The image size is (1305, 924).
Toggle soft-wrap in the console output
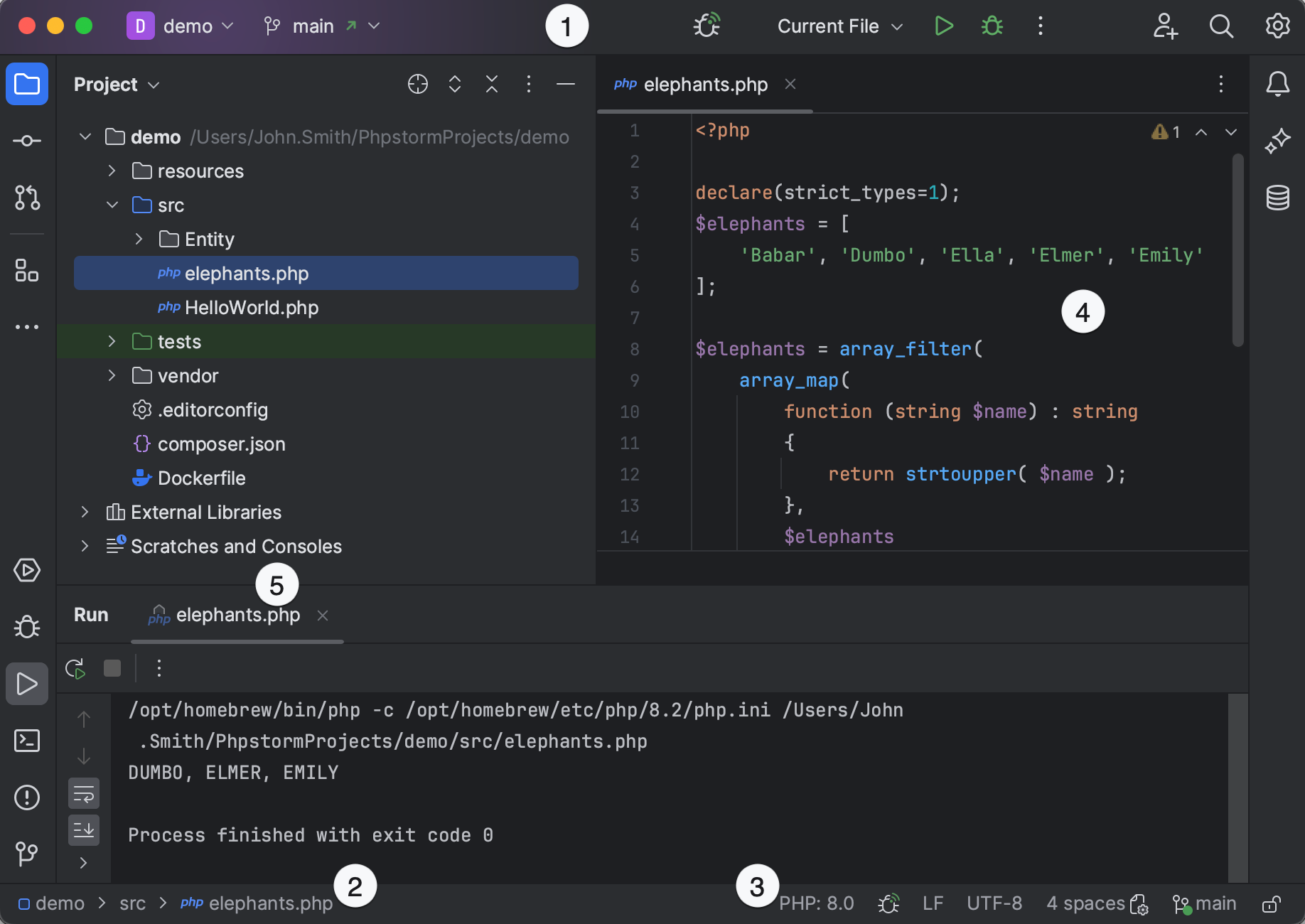pos(83,794)
